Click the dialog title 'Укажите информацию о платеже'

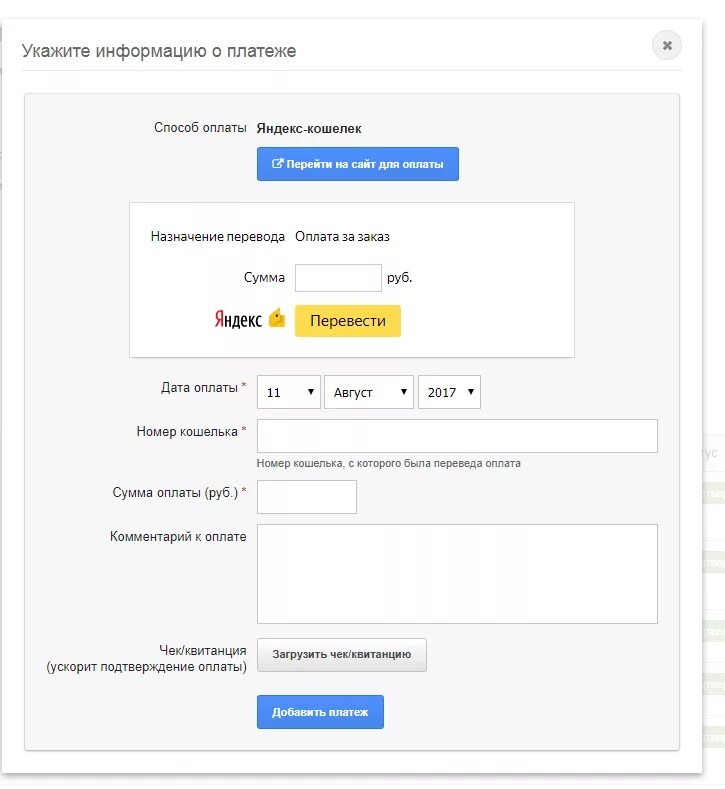pyautogui.click(x=159, y=51)
